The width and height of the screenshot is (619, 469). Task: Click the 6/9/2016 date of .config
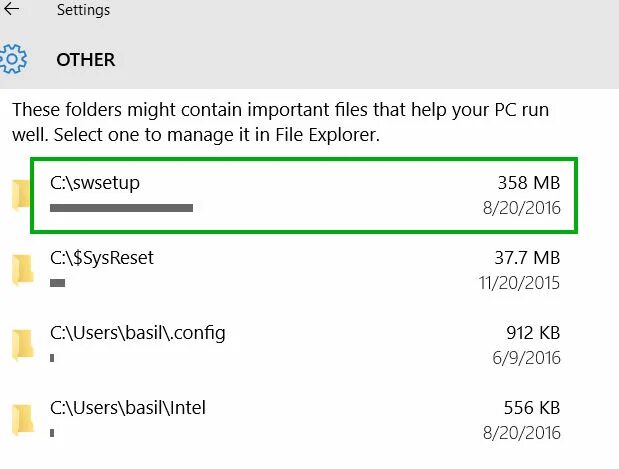[529, 358]
